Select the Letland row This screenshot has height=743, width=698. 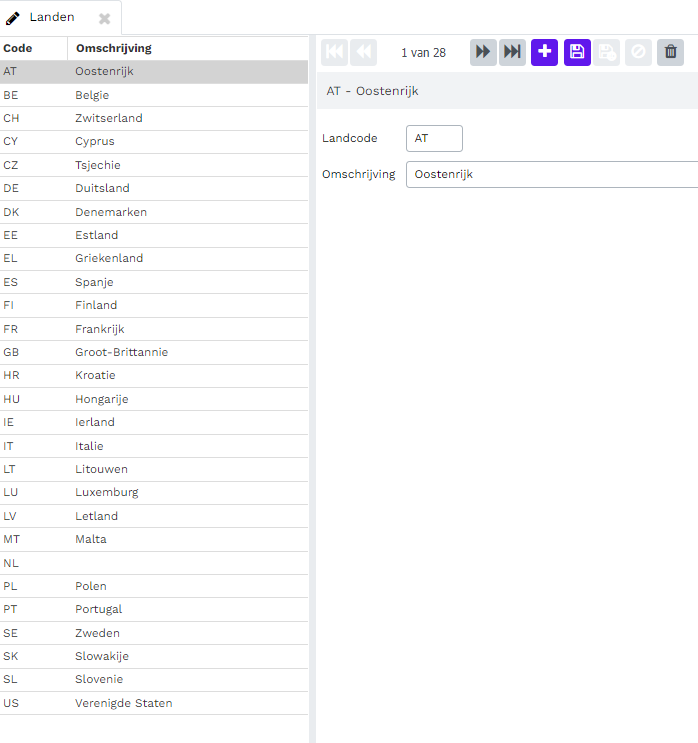point(154,516)
